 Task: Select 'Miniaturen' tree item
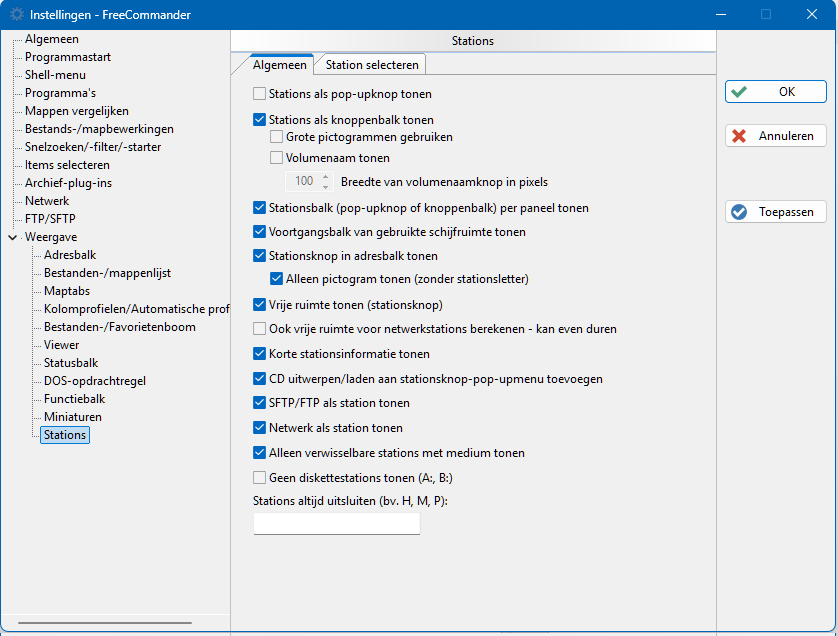(x=73, y=417)
